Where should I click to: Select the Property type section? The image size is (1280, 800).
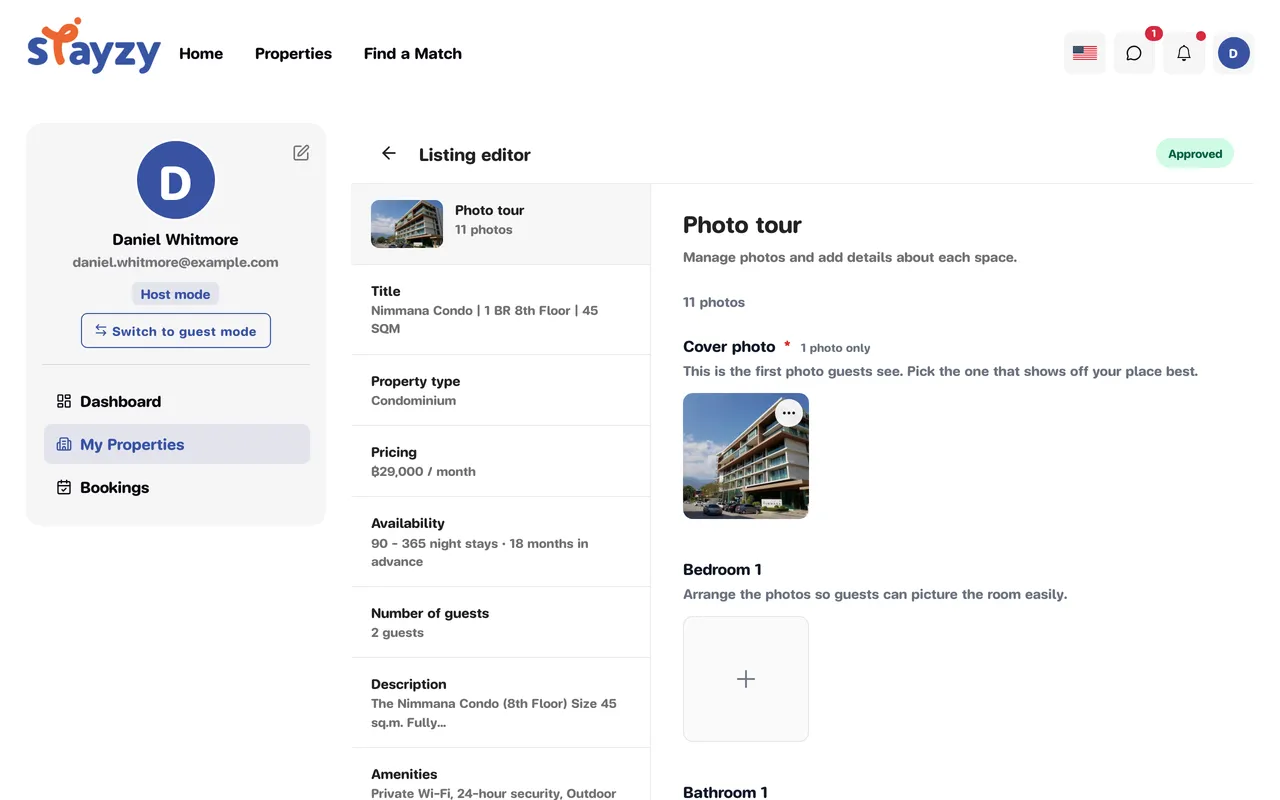501,390
